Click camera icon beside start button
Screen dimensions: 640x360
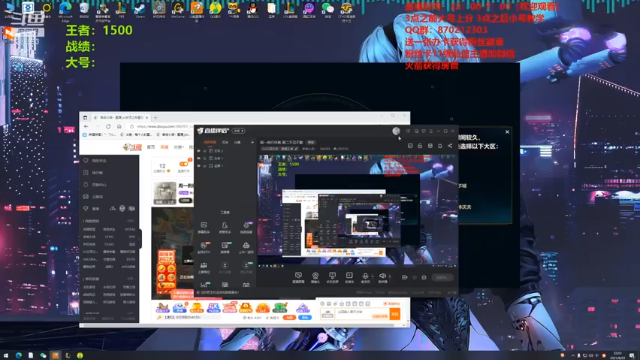click(x=404, y=278)
